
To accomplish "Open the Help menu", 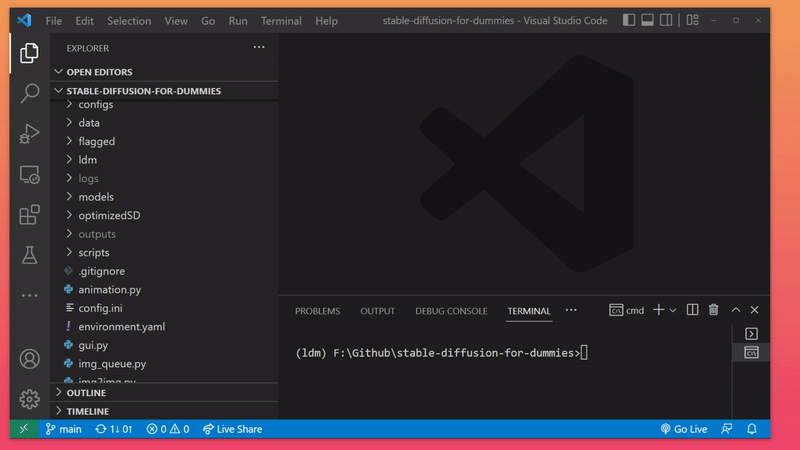I will (326, 21).
